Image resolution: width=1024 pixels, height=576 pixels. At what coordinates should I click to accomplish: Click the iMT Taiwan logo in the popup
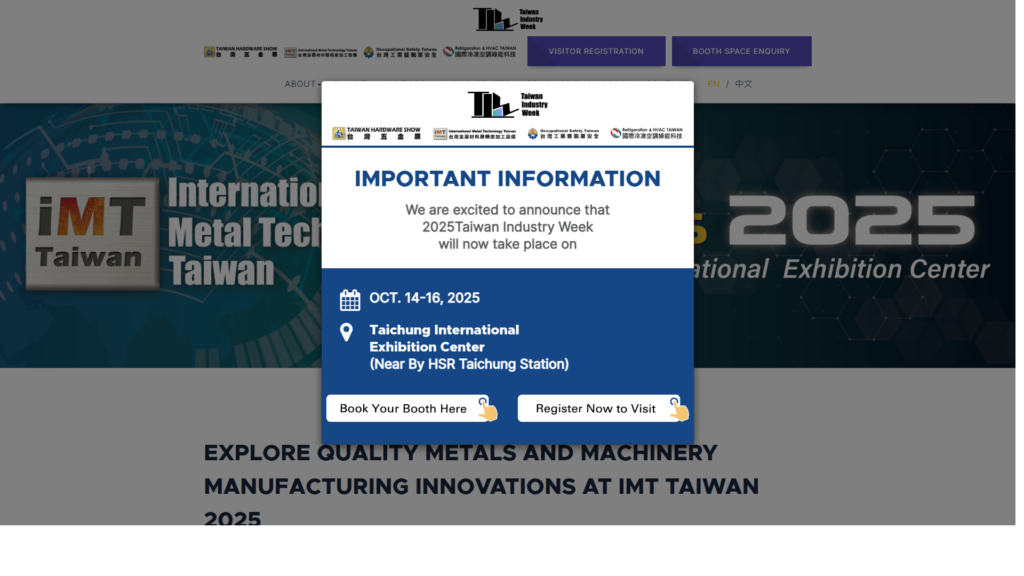475,134
